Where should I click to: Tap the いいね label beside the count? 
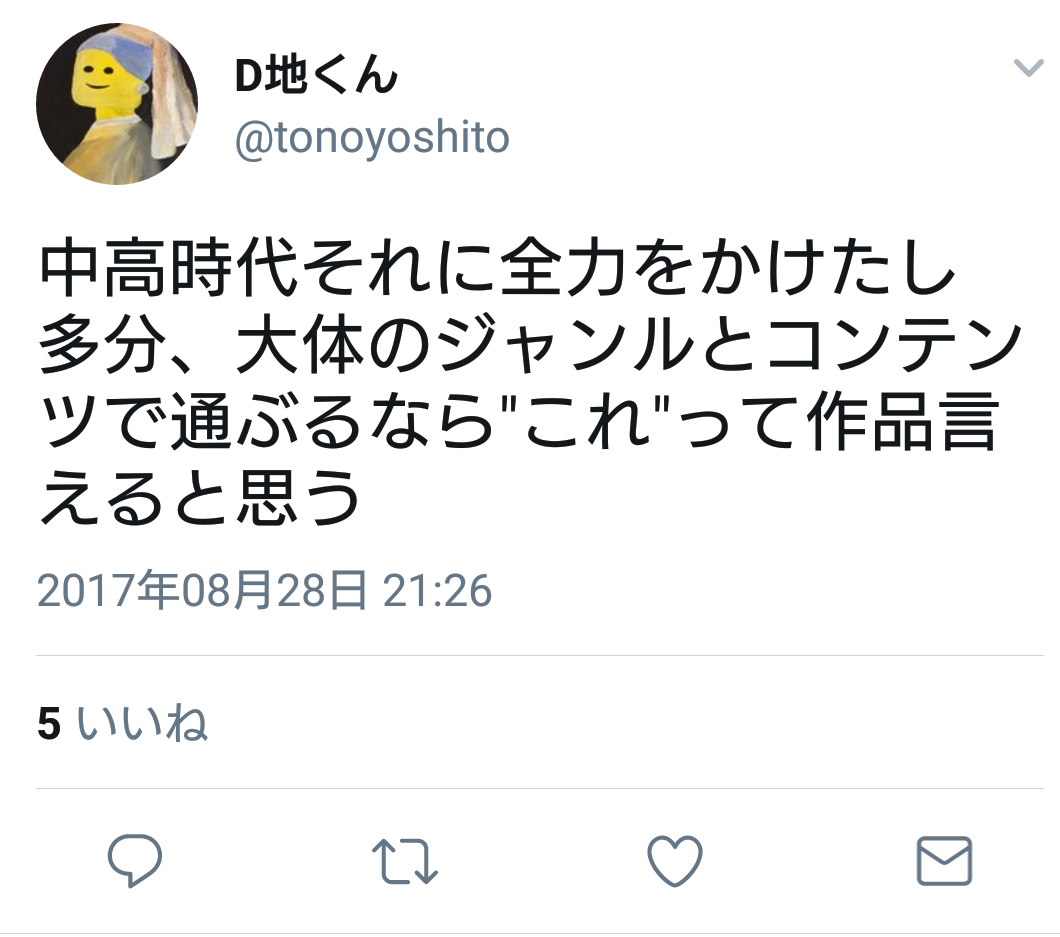(142, 723)
